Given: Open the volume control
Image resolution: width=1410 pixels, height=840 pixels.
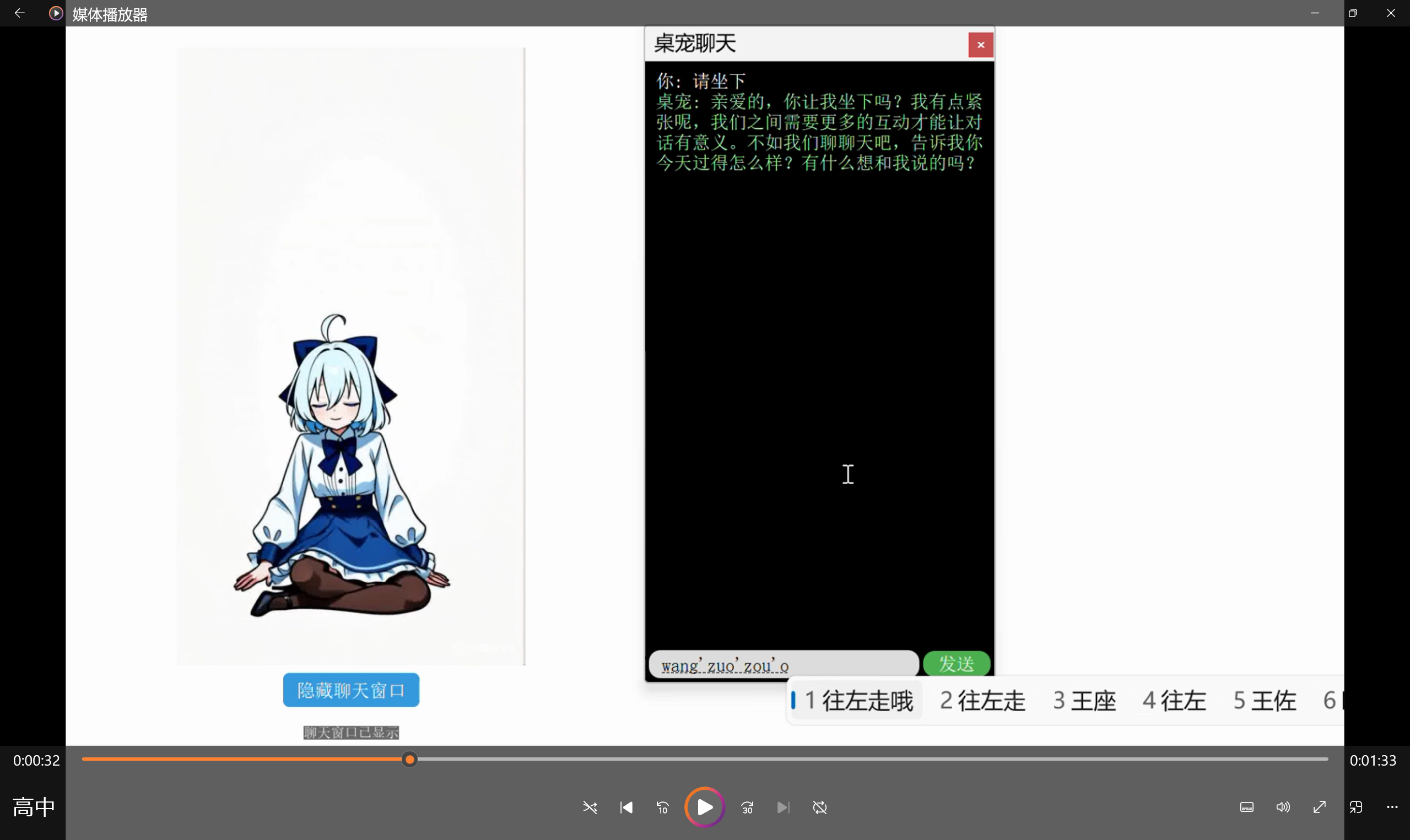Looking at the screenshot, I should 1283,807.
